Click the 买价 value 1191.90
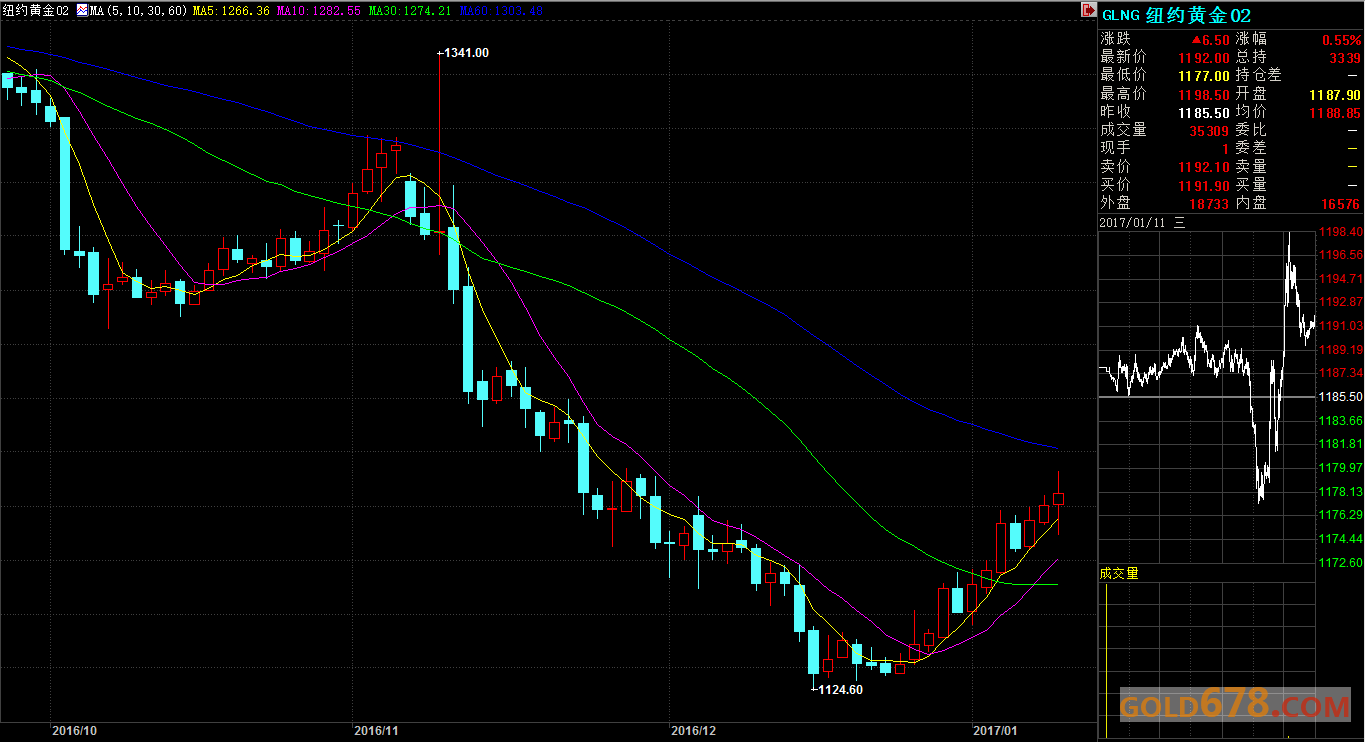The image size is (1366, 742). coord(1204,185)
